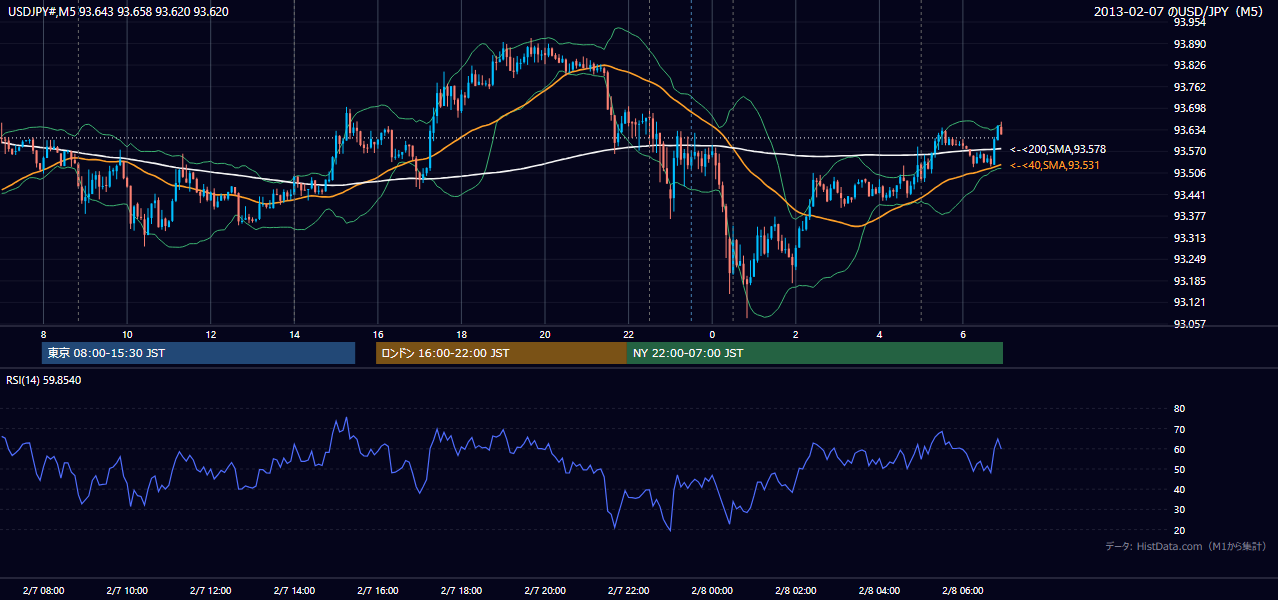Click the 93.506 price axis label

tap(1190, 173)
